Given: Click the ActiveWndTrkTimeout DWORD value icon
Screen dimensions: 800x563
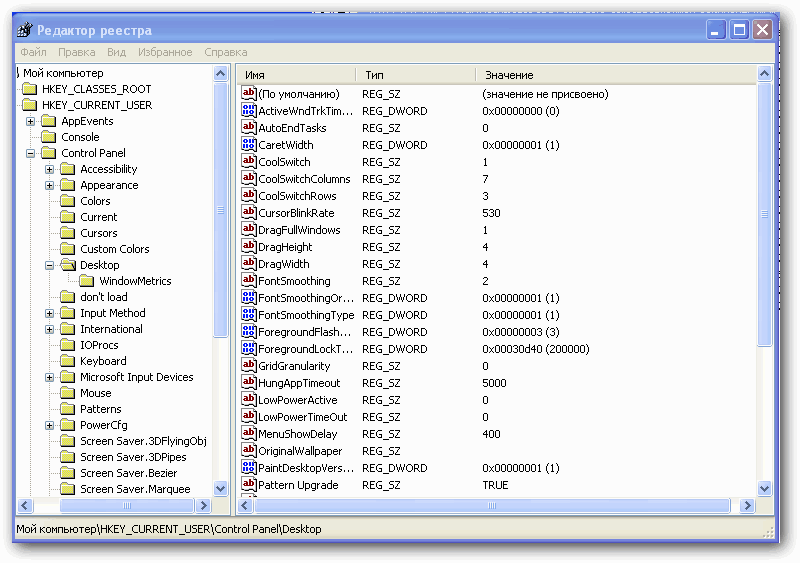Looking at the screenshot, I should [248, 110].
